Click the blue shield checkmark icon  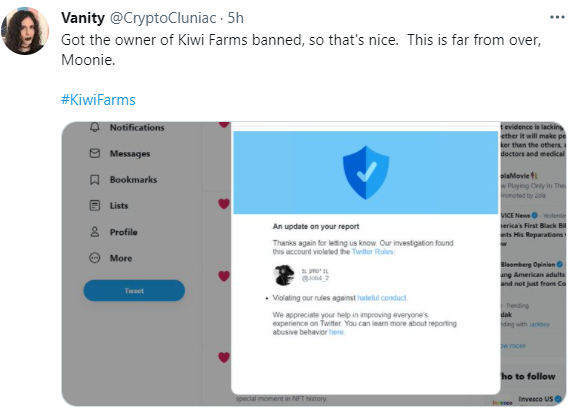pyautogui.click(x=366, y=172)
